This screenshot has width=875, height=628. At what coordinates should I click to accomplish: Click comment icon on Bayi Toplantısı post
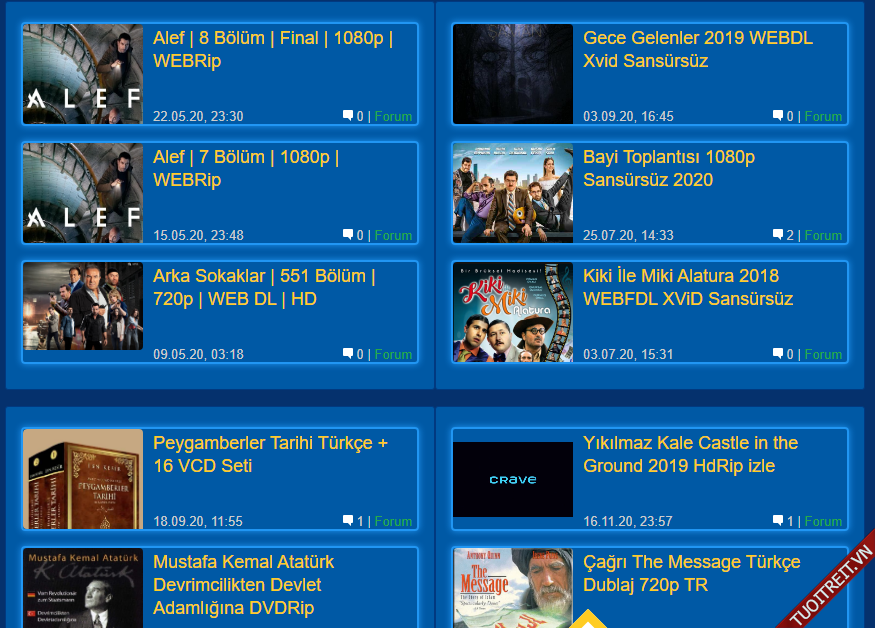[x=778, y=234]
